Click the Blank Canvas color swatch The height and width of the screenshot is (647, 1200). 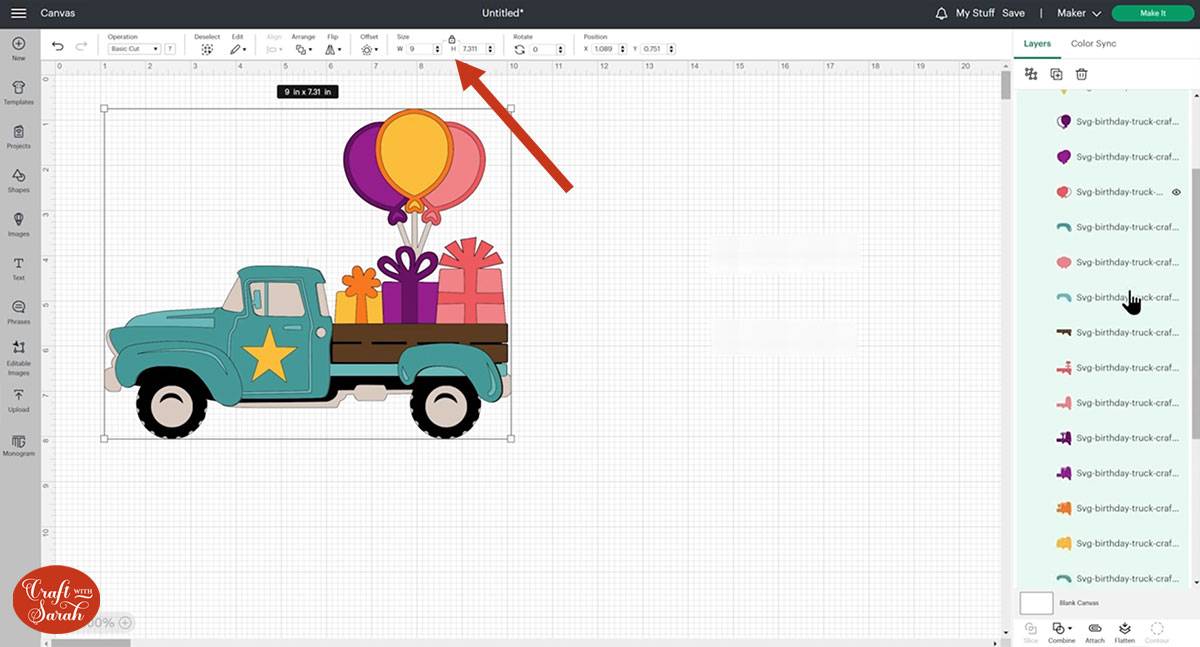coord(1036,603)
